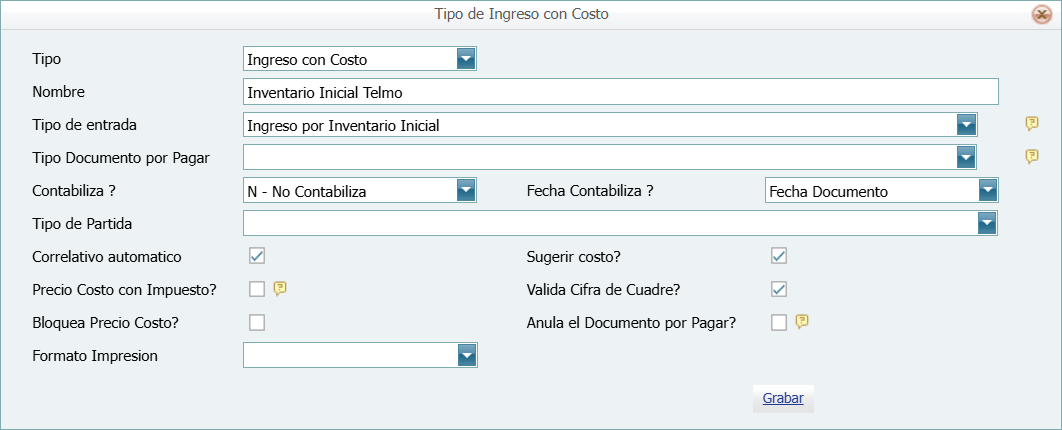This screenshot has height=430, width=1062.
Task: Open the Tipo Documento por Pagar dropdown
Action: tap(966, 157)
